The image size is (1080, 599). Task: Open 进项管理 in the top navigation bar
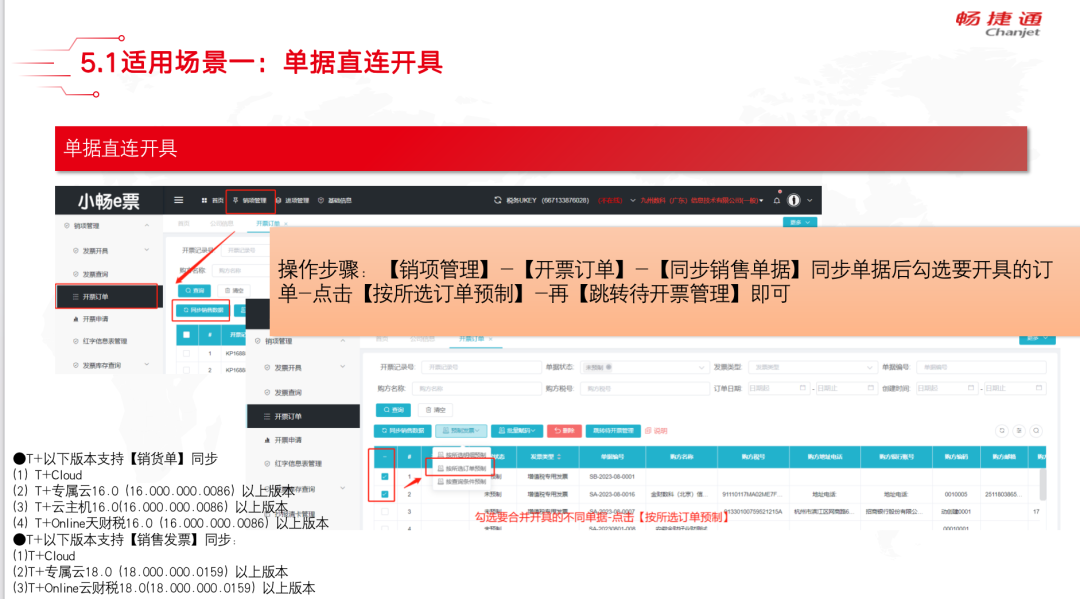(x=293, y=200)
